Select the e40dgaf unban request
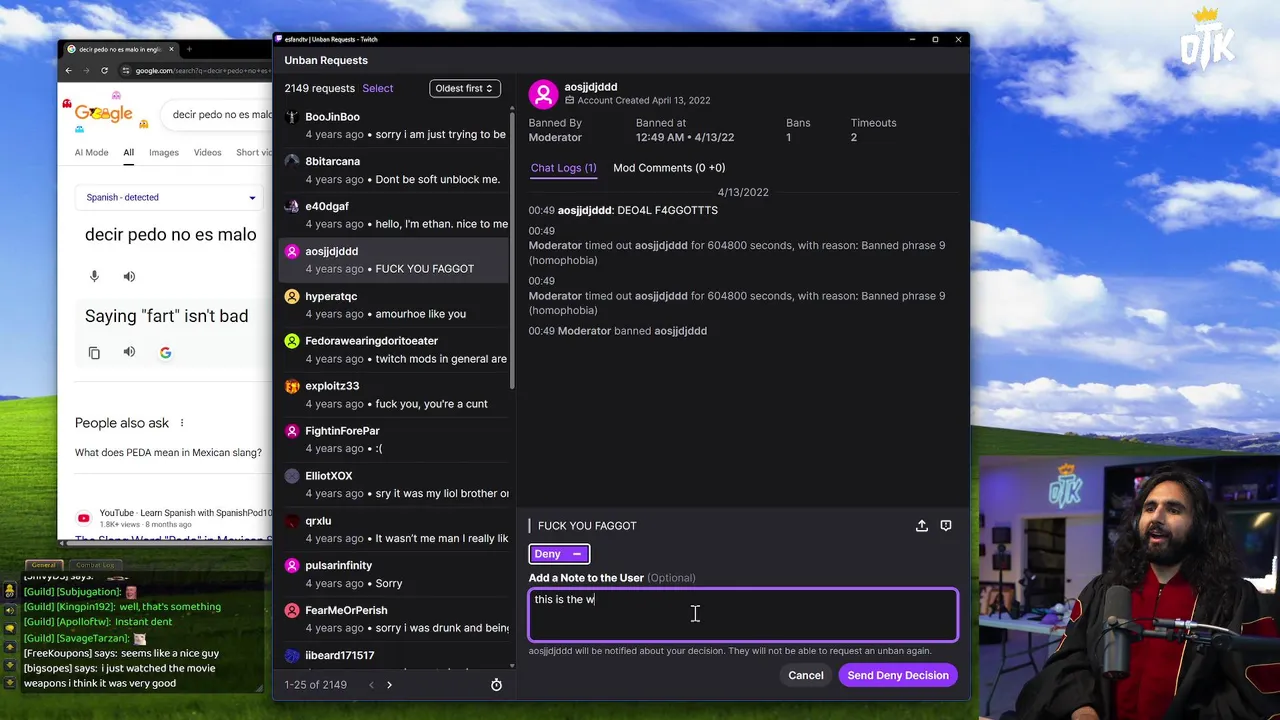 click(x=395, y=215)
